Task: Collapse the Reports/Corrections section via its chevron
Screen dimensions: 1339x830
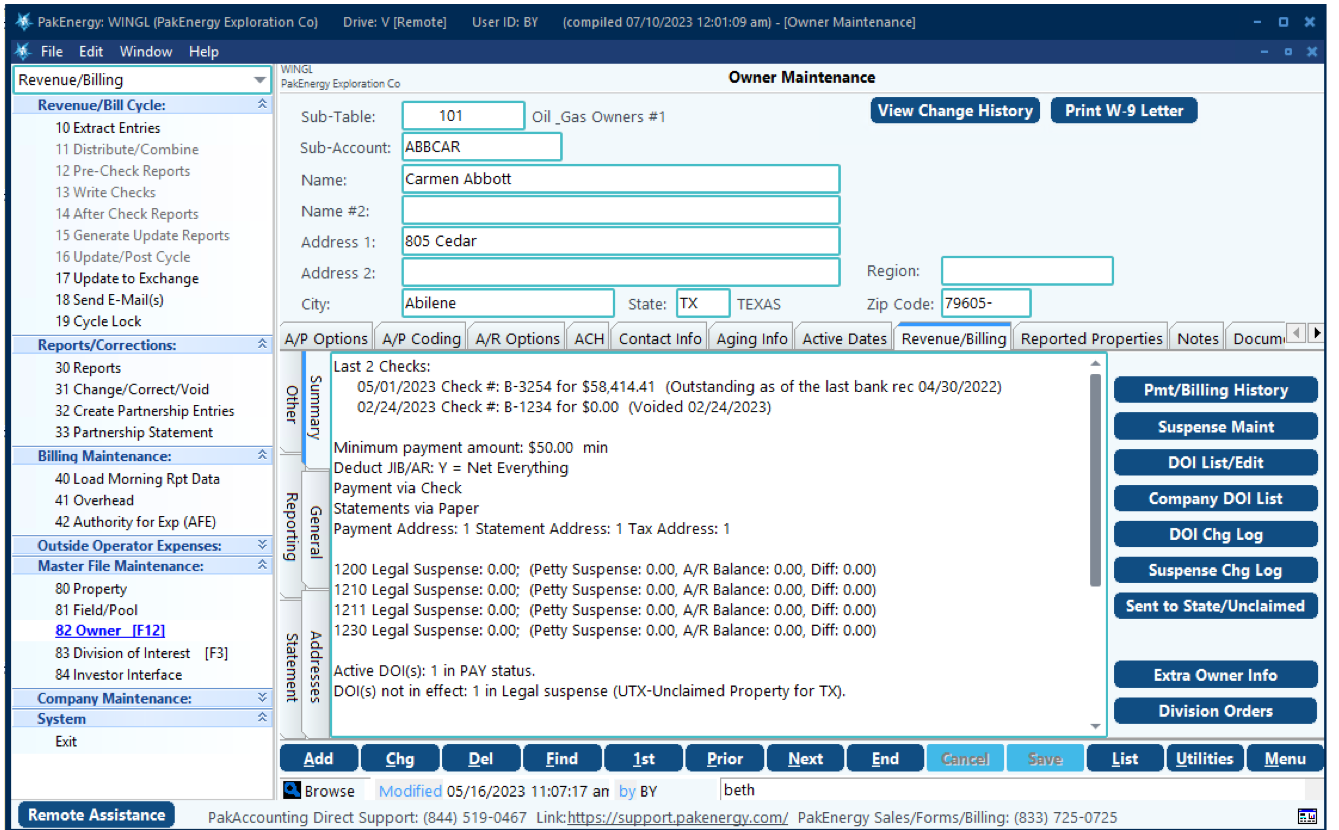Action: [262, 344]
